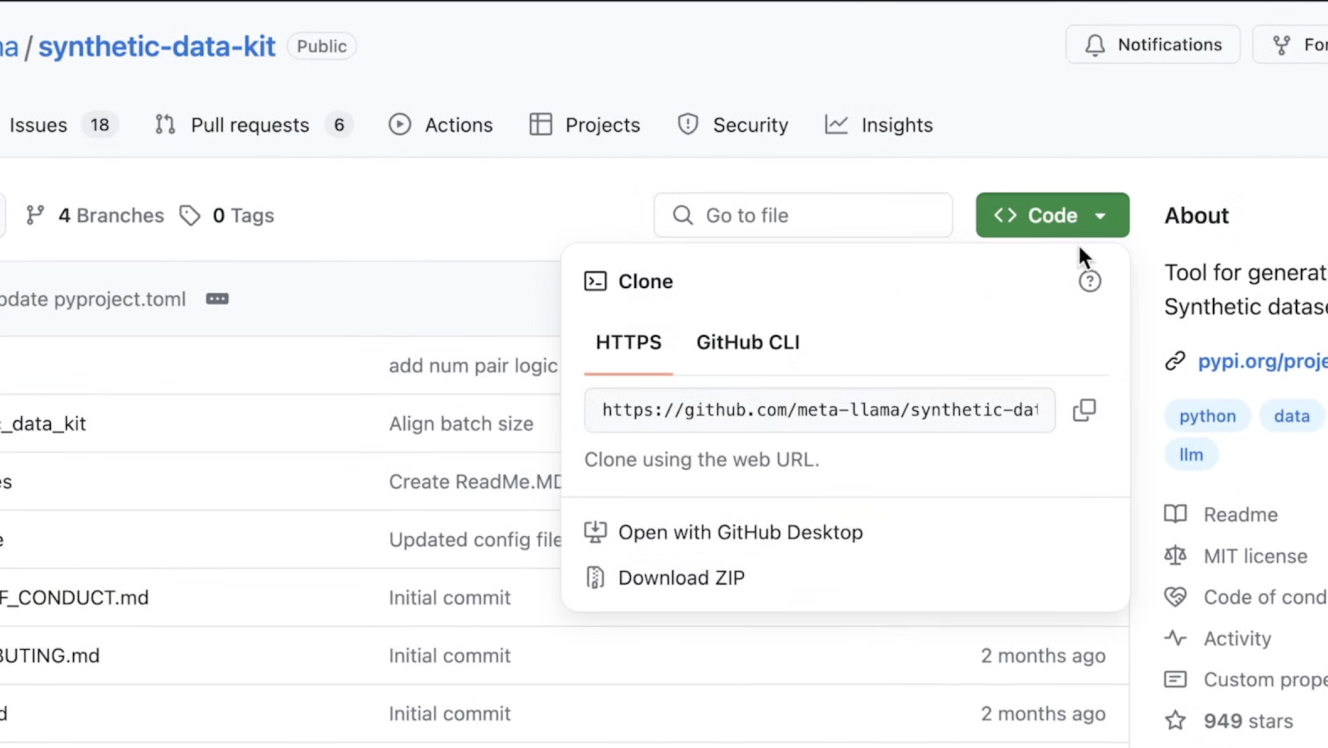The image size is (1328, 748).
Task: Open the 'add num pair logic' commit message
Action: 473,366
